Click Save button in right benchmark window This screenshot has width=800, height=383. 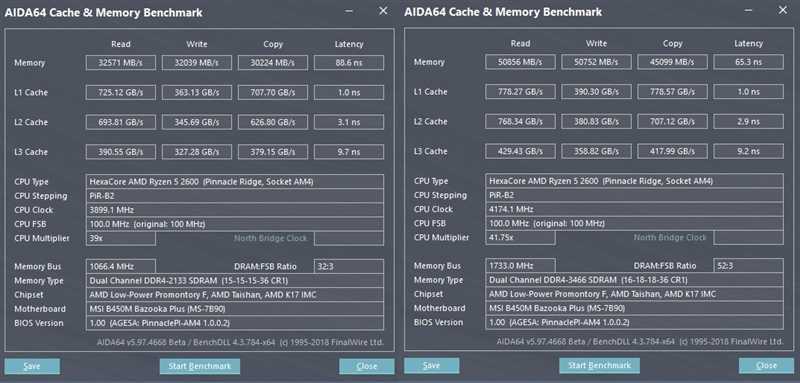pos(432,366)
